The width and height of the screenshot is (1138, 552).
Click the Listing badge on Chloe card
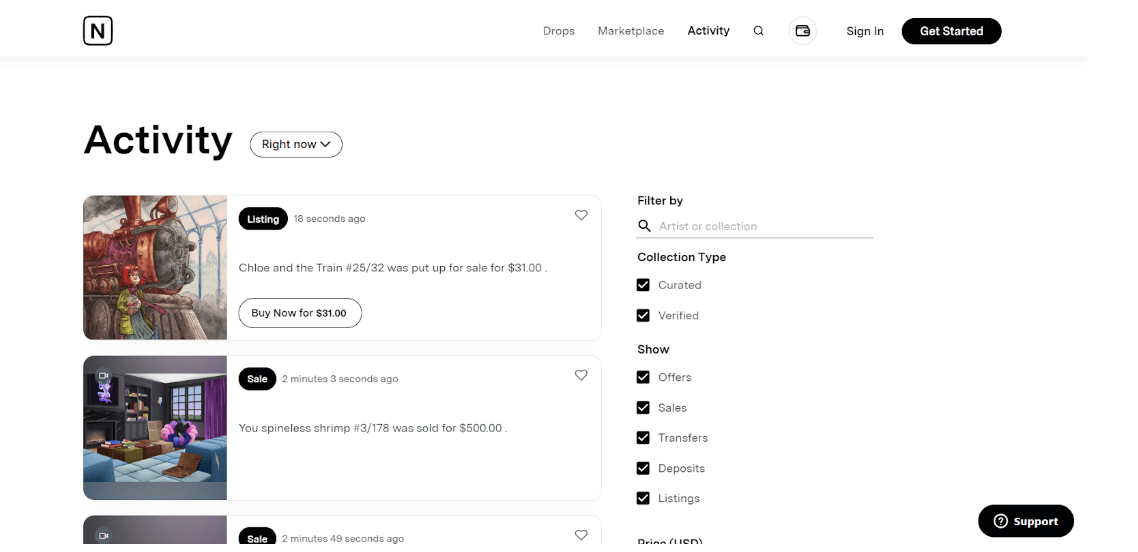pos(263,219)
